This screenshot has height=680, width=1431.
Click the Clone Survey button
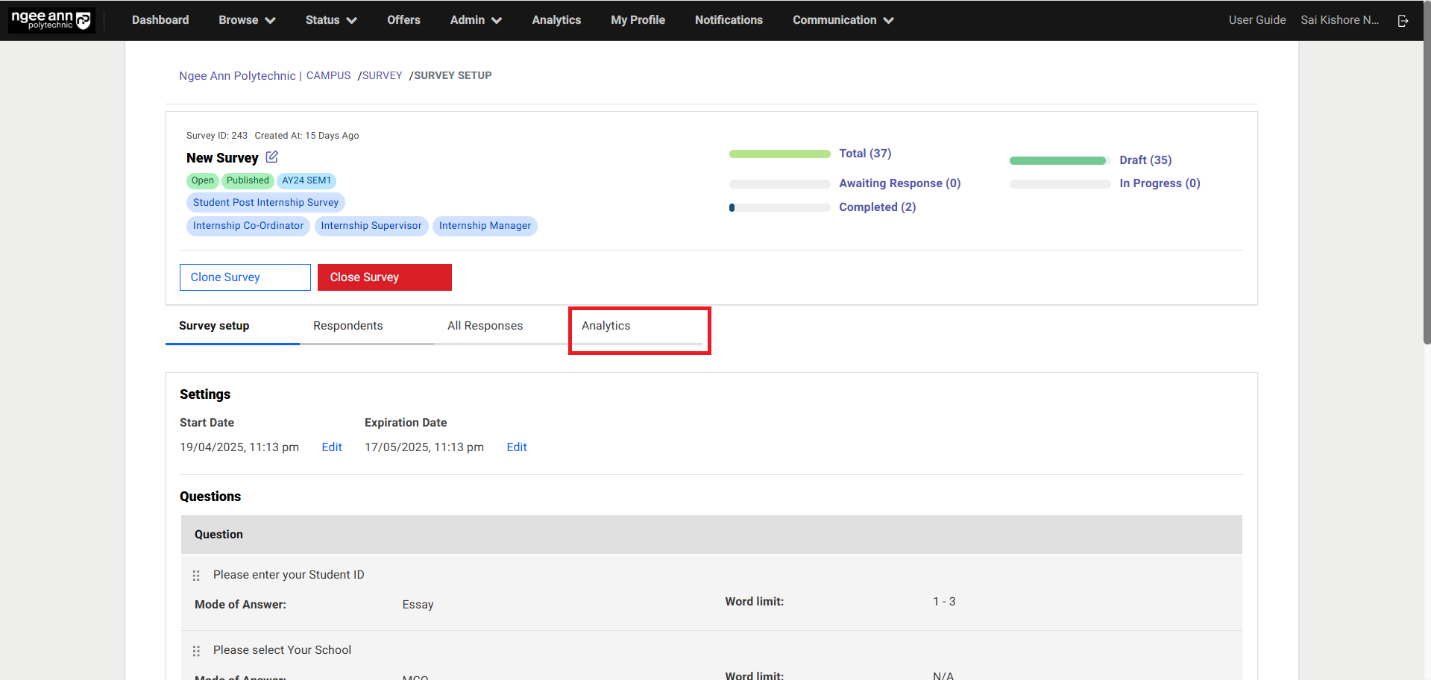pyautogui.click(x=245, y=277)
